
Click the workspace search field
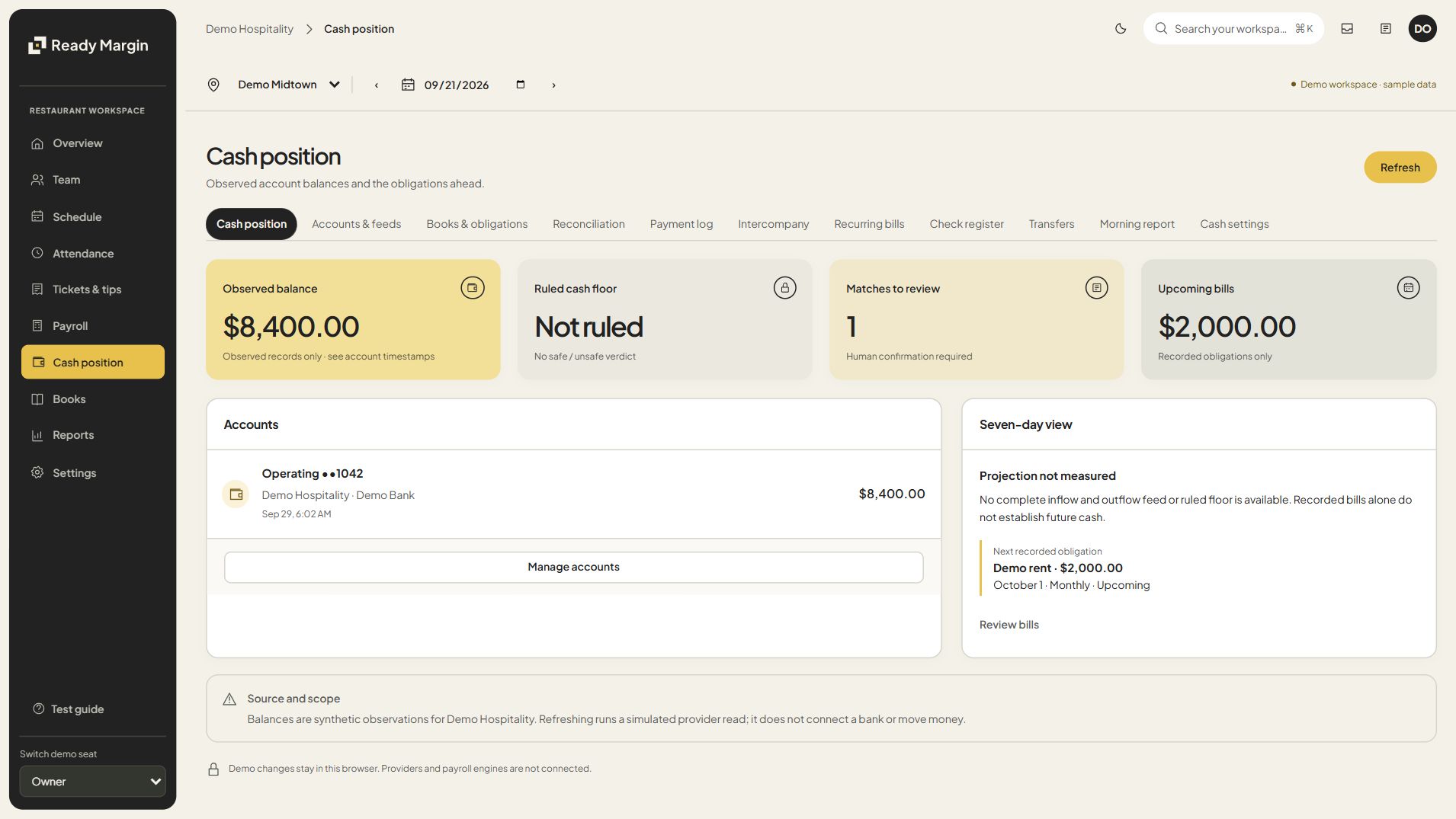[1233, 29]
